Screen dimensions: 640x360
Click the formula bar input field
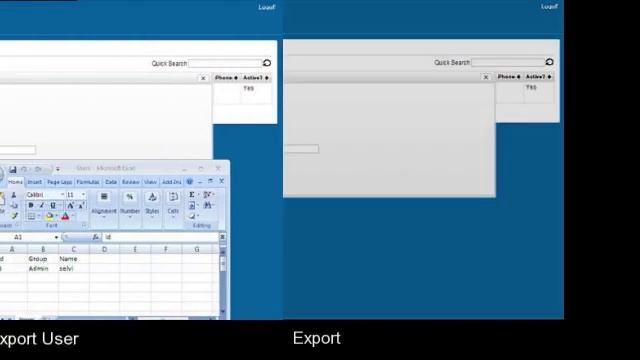tap(160, 237)
